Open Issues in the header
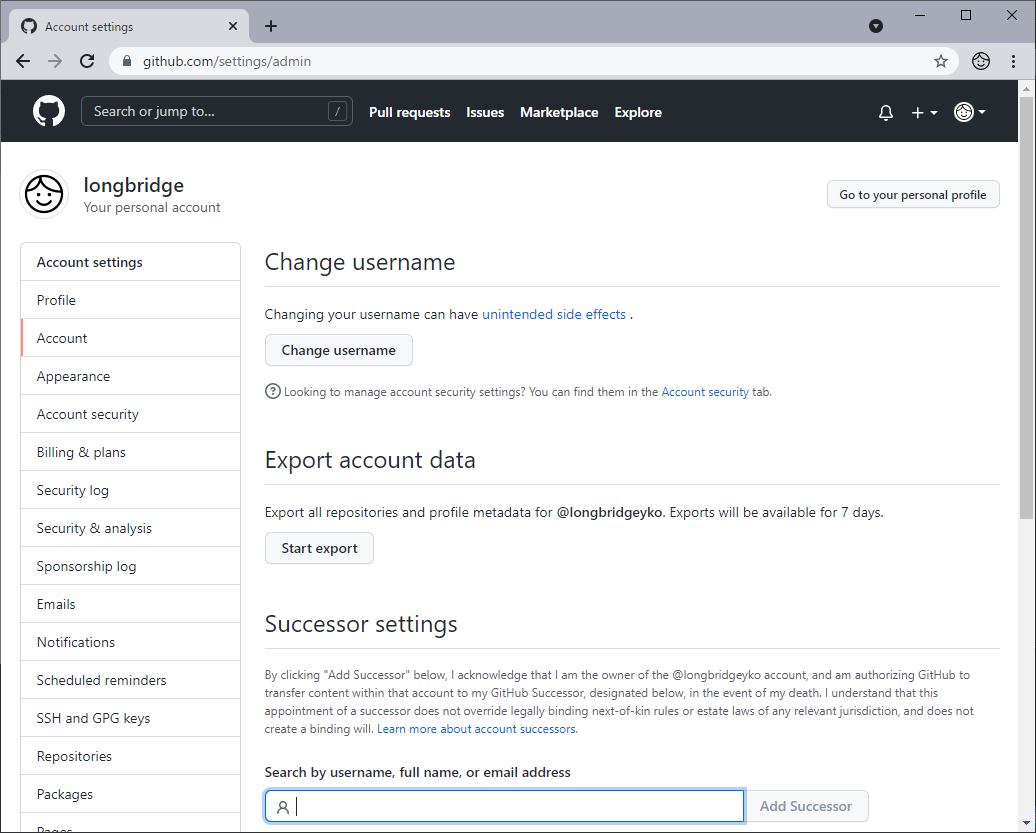The height and width of the screenshot is (833, 1036). click(484, 112)
